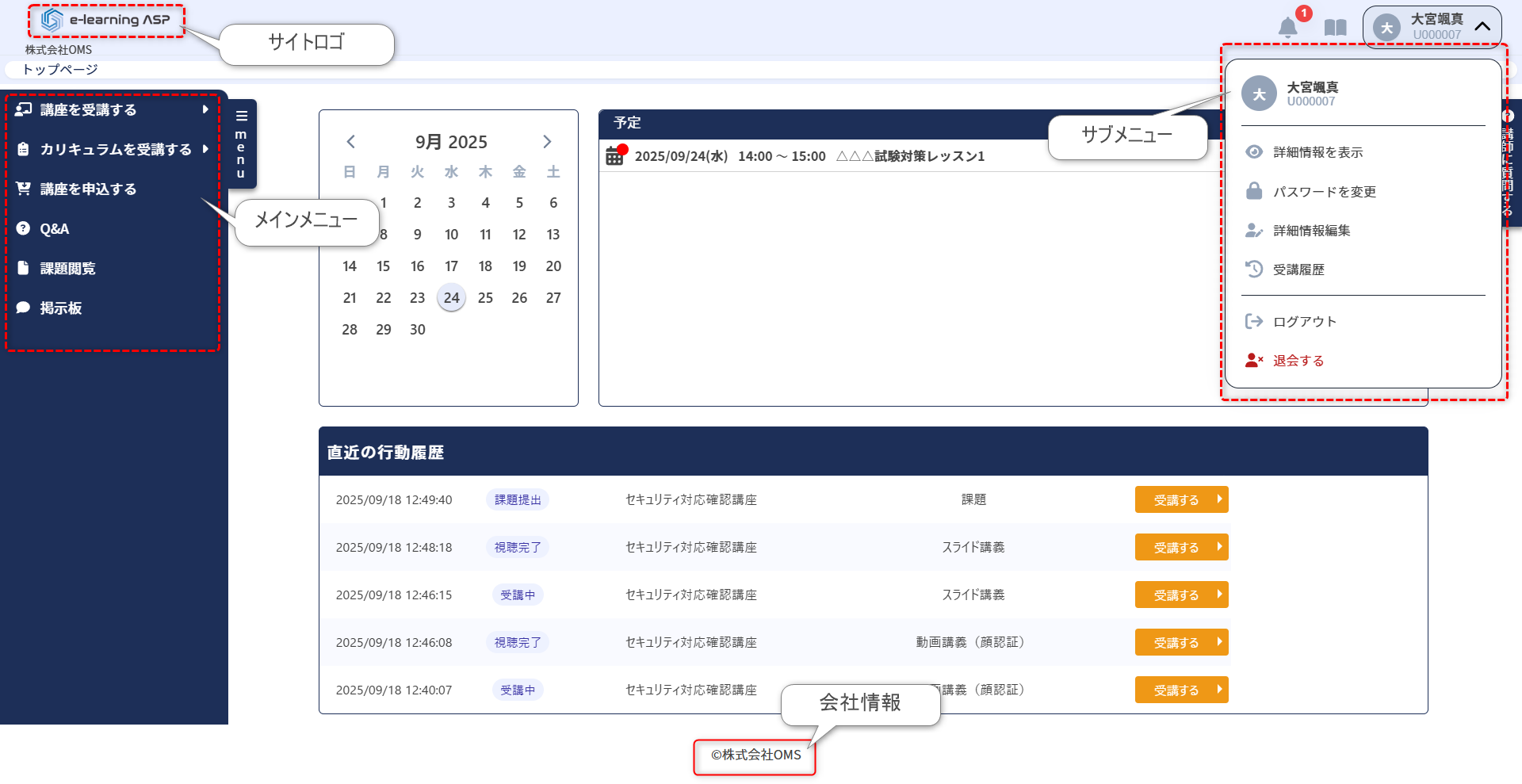Select 詳細情報編集 in the submenu
The width and height of the screenshot is (1522, 784).
[x=1311, y=231]
